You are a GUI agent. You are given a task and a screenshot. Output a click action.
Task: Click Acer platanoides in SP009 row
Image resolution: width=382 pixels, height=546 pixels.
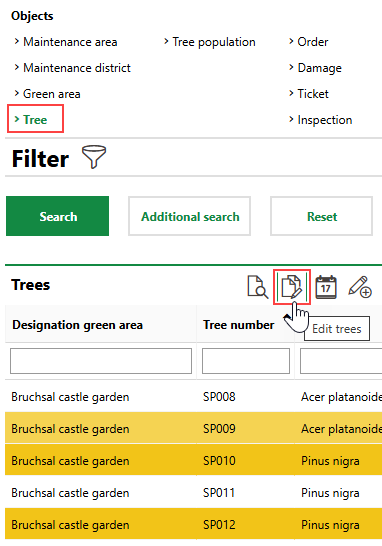(x=341, y=429)
